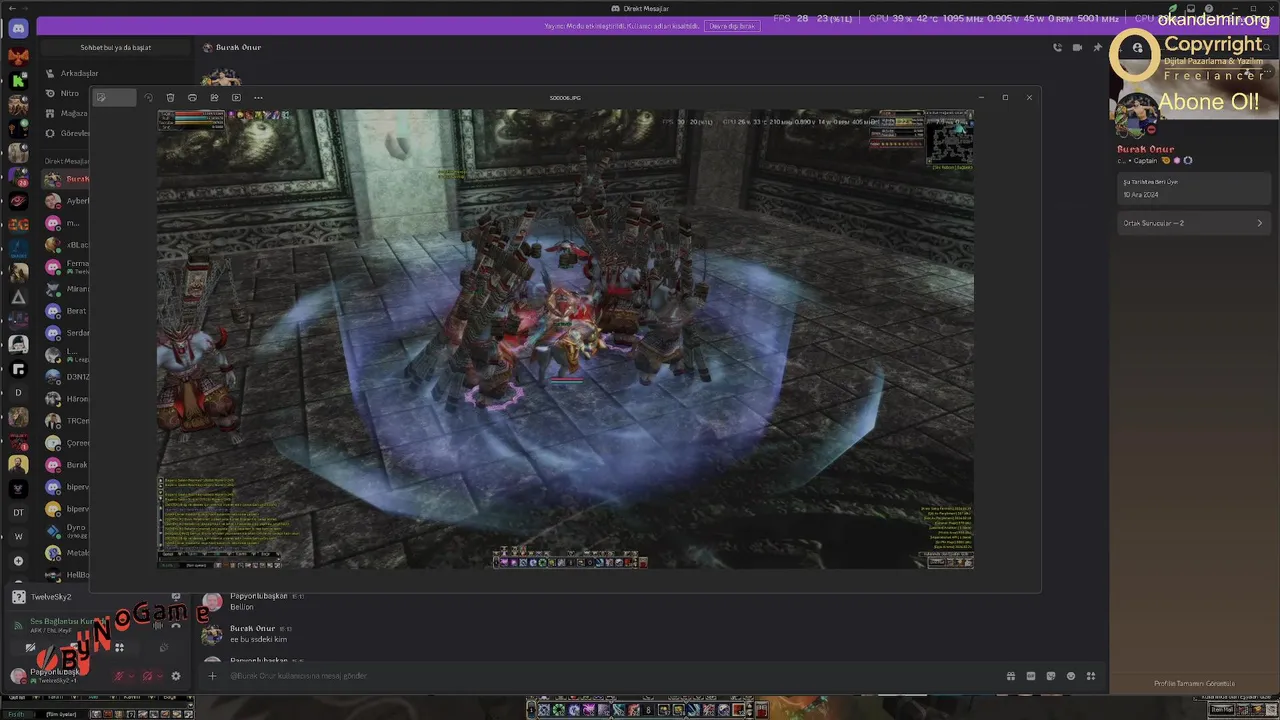Start slideshow in photo viewer toolbar
Screen dimensions: 1280x720
pyautogui.click(x=236, y=97)
